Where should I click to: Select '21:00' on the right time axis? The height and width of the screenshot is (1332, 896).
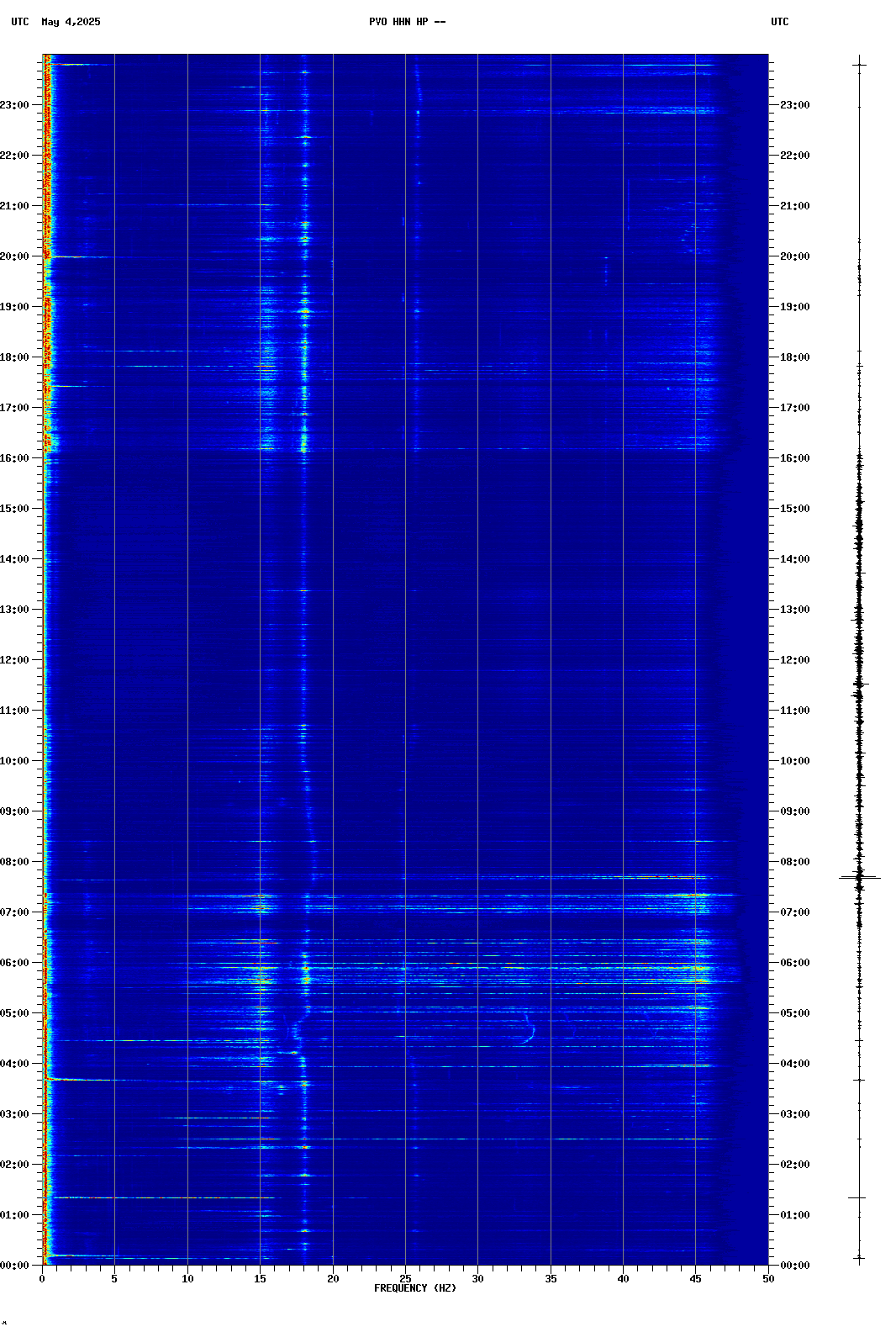click(795, 206)
